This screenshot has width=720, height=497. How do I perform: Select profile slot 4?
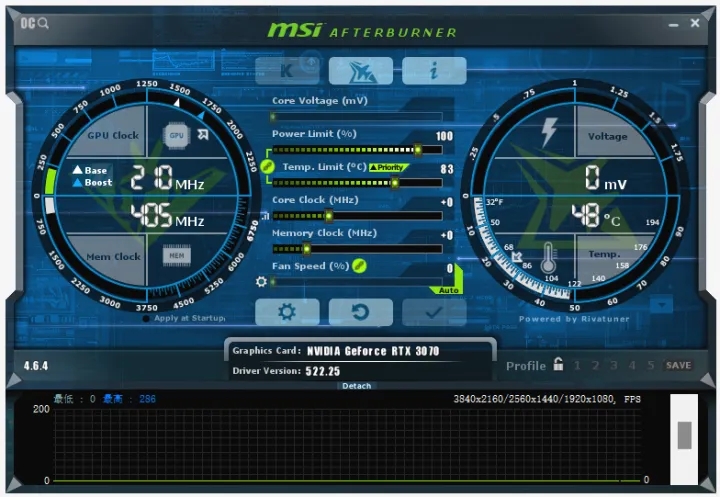point(632,366)
